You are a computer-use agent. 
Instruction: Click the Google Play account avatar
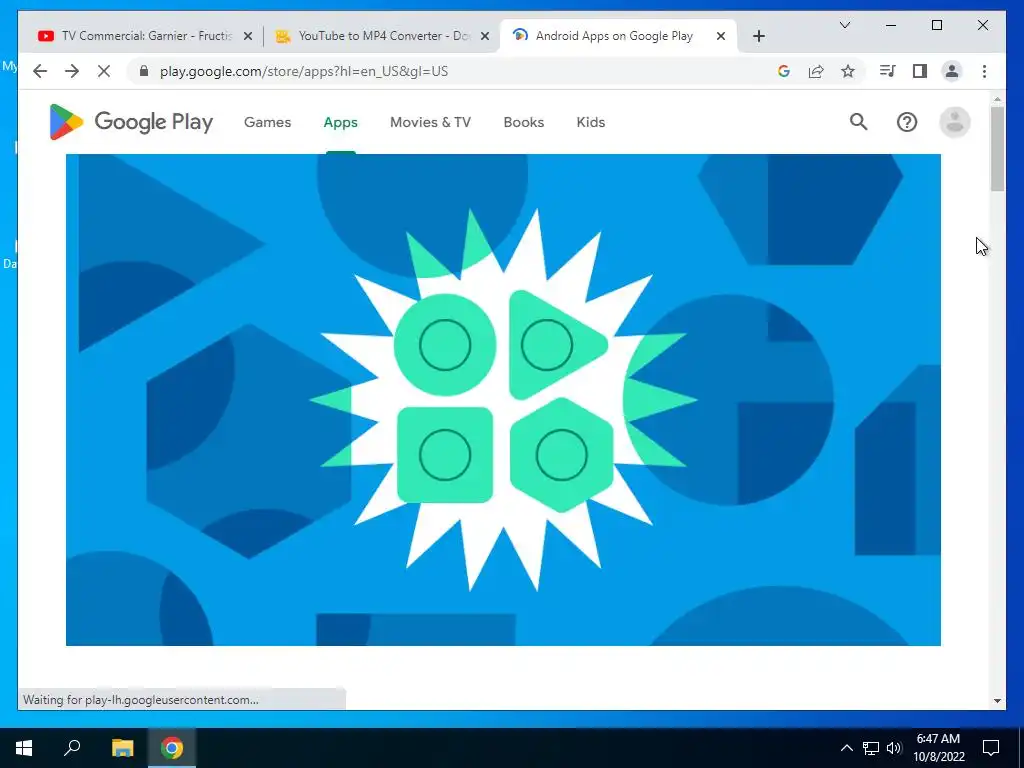[954, 122]
